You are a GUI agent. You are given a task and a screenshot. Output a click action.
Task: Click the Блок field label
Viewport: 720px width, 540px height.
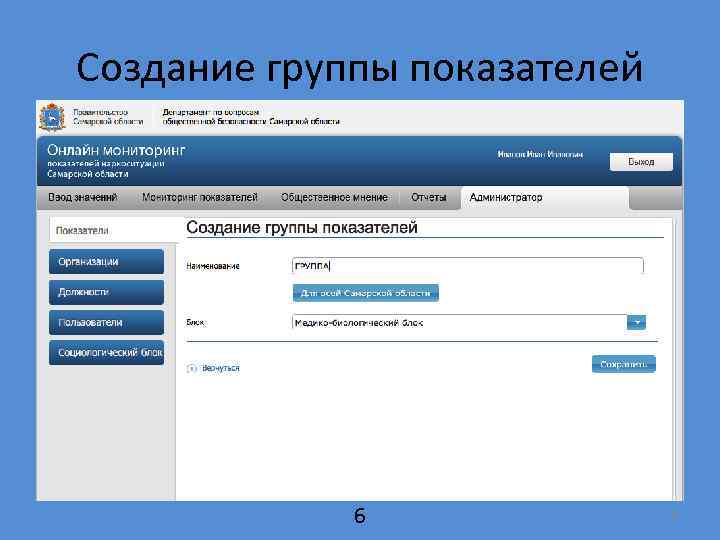[196, 322]
